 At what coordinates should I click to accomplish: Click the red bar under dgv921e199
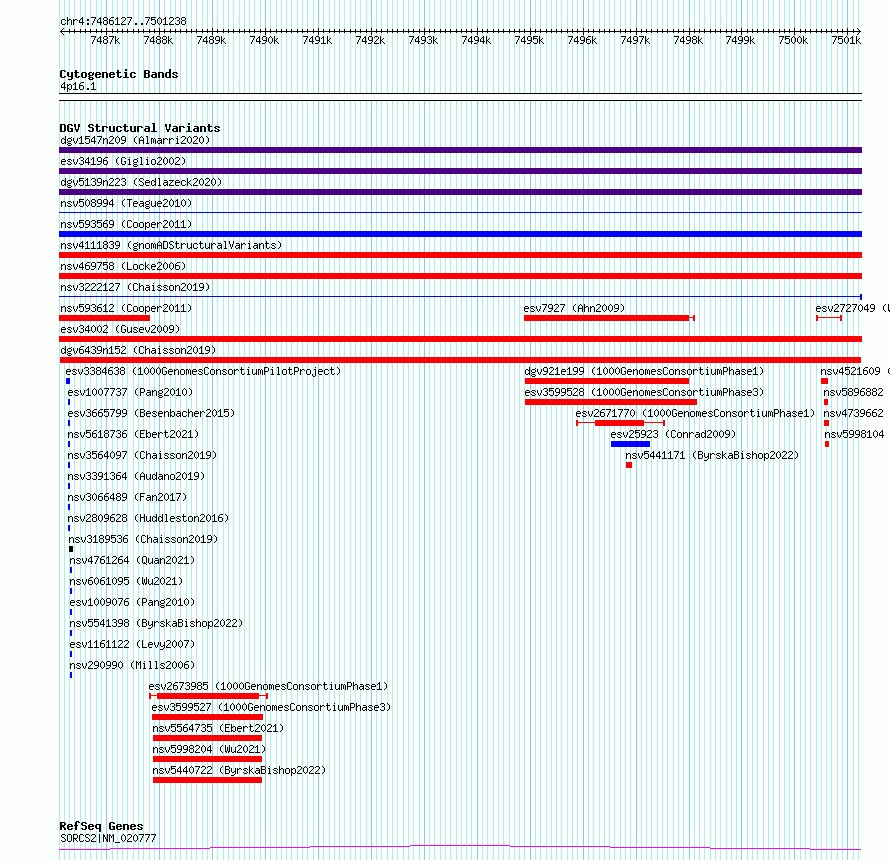606,381
